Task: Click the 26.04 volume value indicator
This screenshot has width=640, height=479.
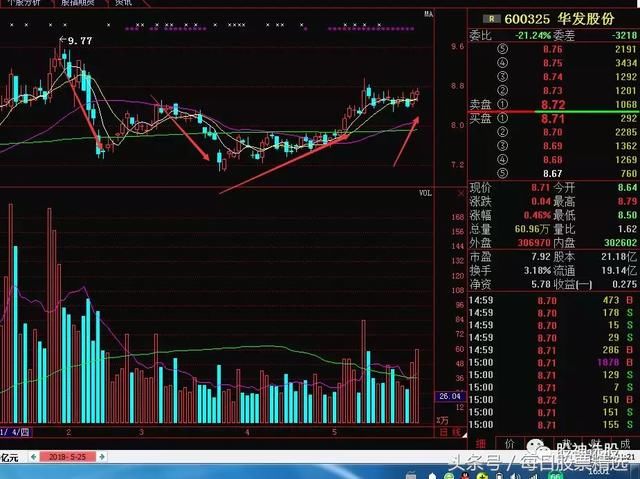Action: pyautogui.click(x=449, y=396)
